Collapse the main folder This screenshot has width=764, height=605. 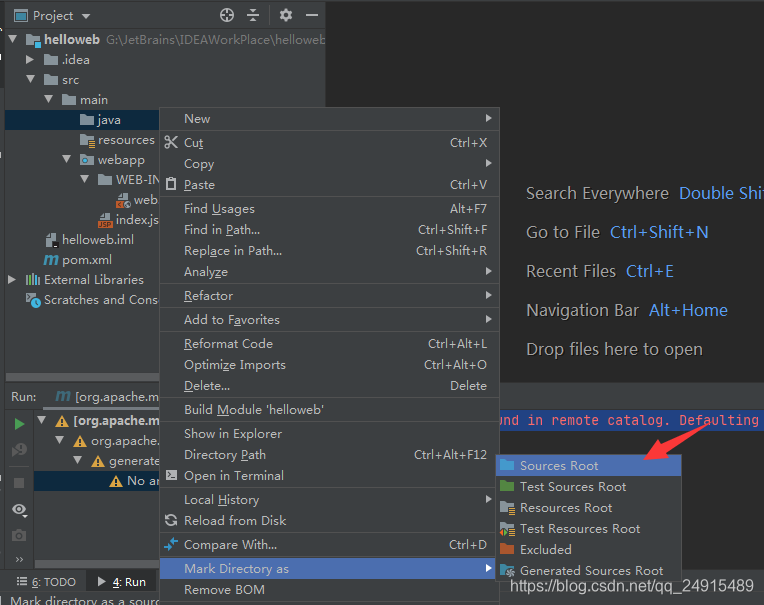[x=49, y=99]
